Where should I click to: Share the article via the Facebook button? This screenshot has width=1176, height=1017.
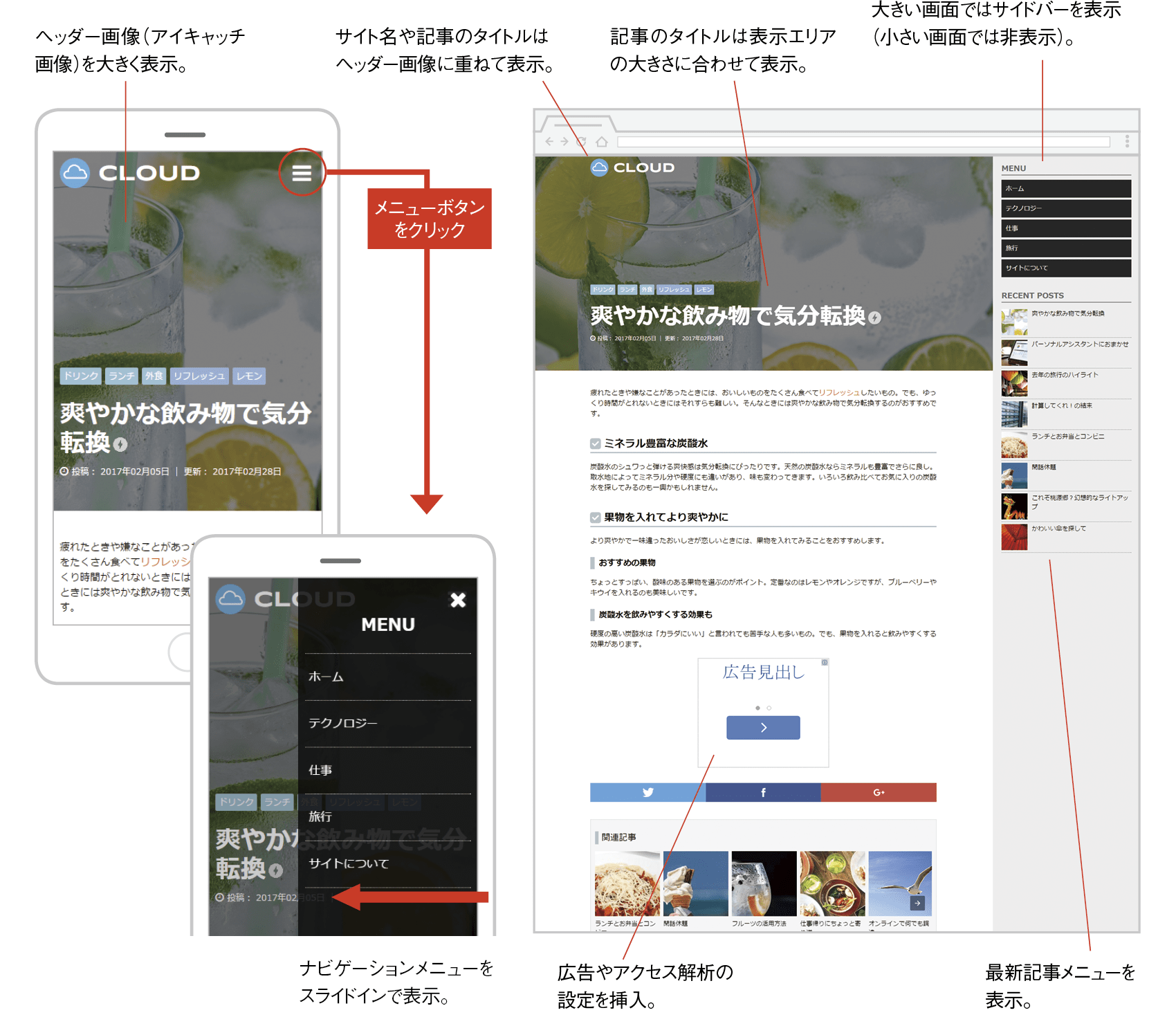pyautogui.click(x=763, y=792)
